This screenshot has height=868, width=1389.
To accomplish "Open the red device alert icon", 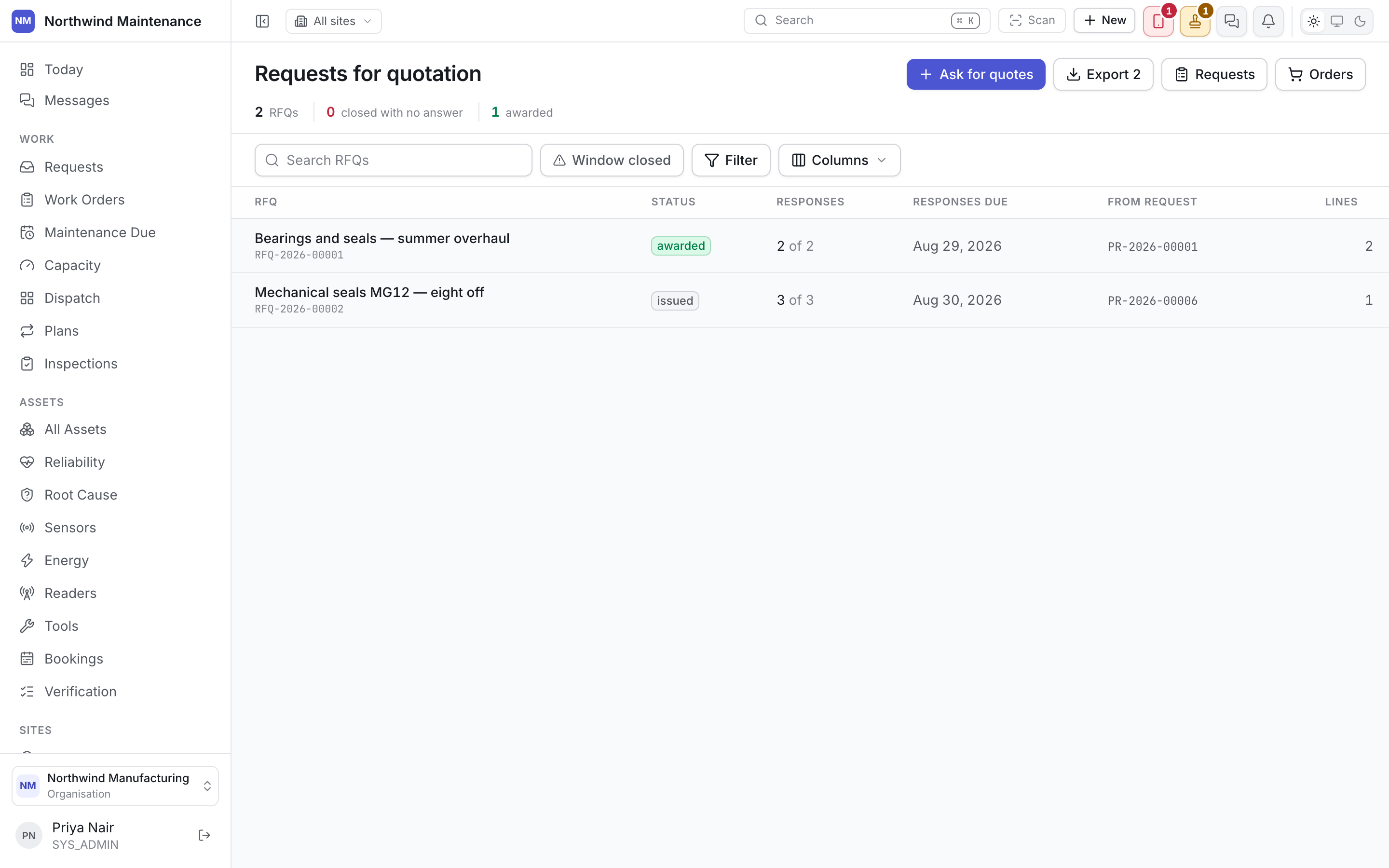I will click(x=1158, y=21).
